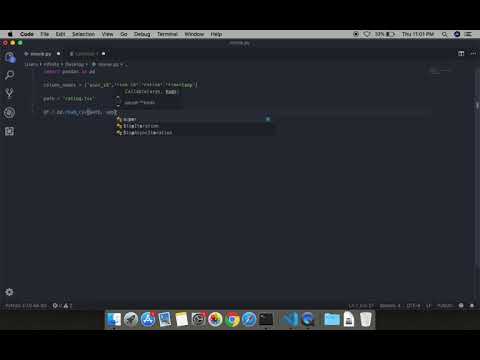
Task: Open the editor More Actions ellipsis
Action: (473, 53)
